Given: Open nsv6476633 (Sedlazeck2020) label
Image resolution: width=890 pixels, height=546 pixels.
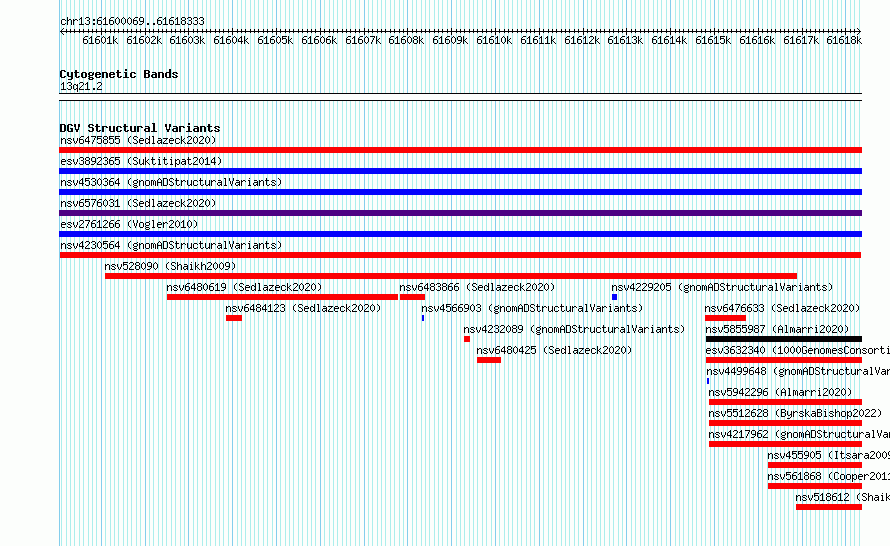Looking at the screenshot, I should pos(782,308).
